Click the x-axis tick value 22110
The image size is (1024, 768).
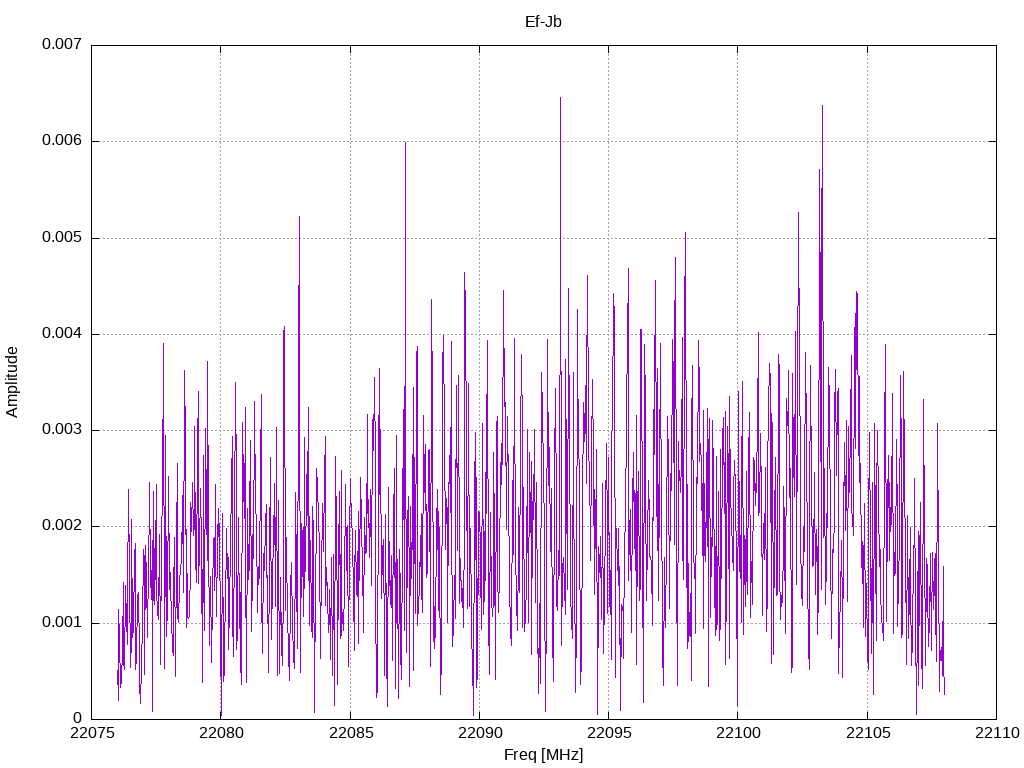pyautogui.click(x=997, y=733)
